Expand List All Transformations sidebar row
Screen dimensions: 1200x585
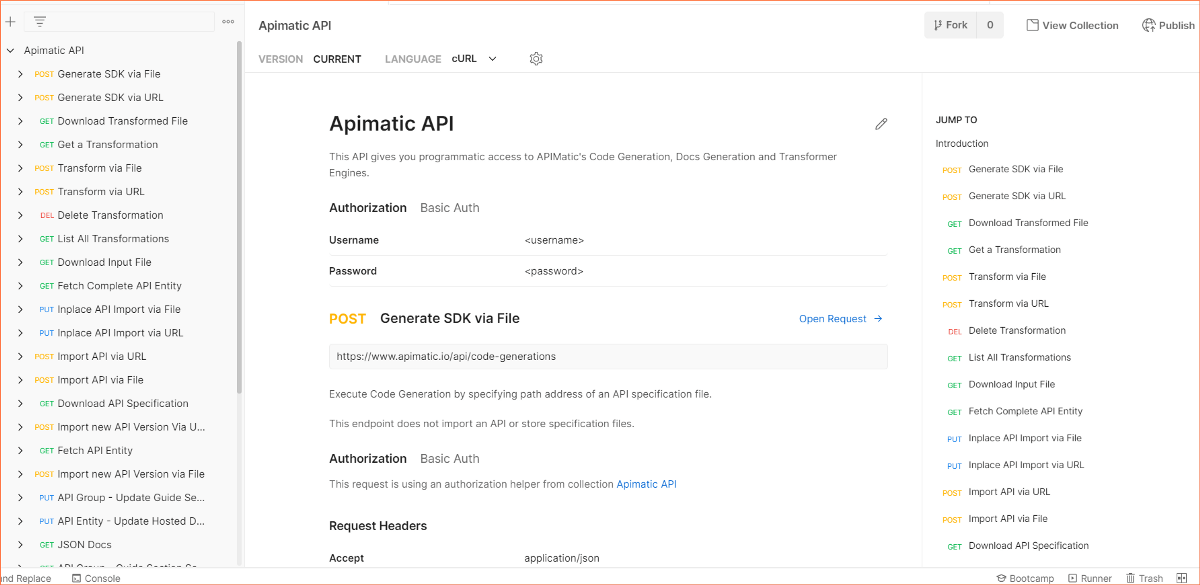coord(20,239)
